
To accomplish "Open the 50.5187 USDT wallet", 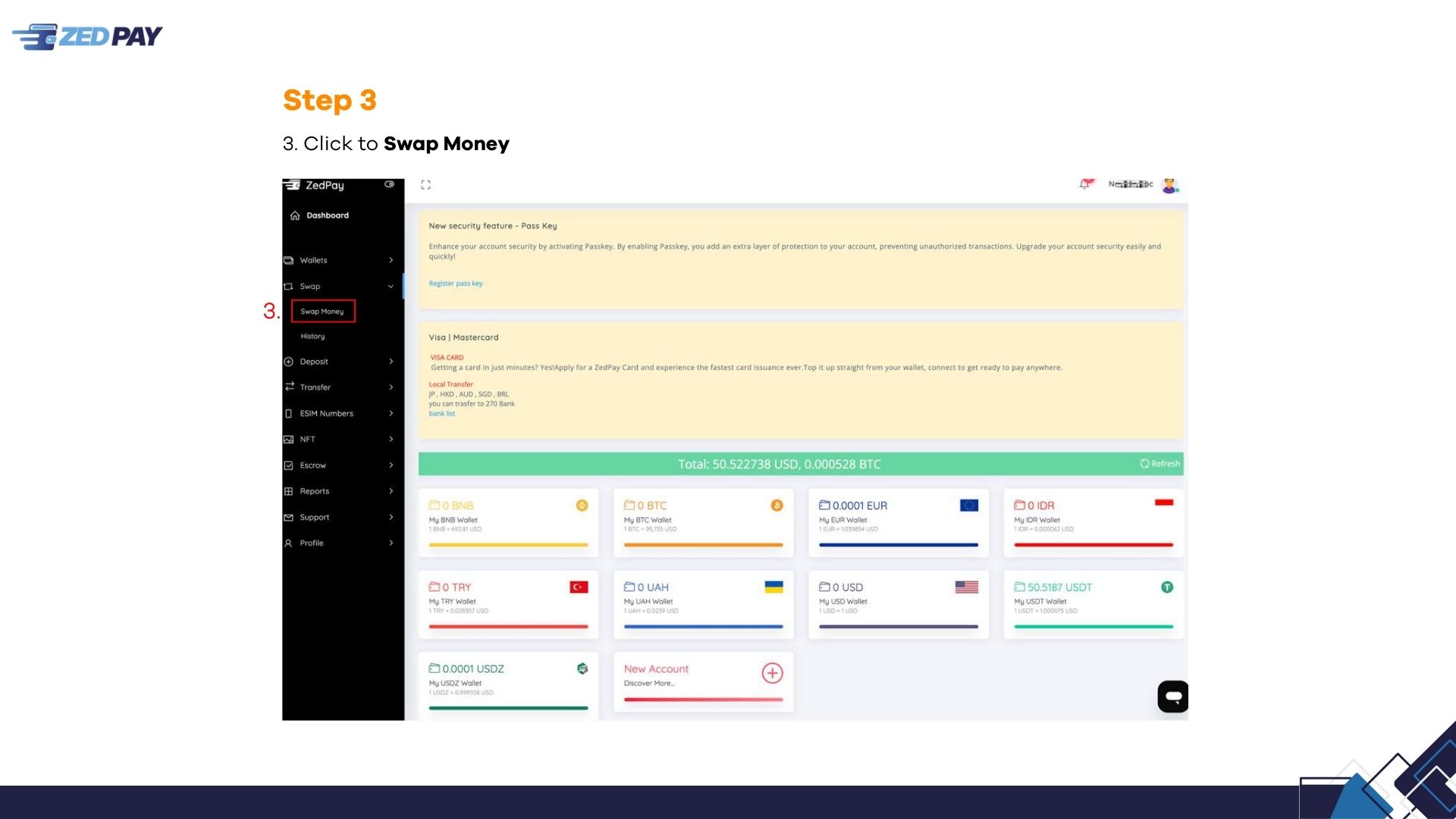I will coord(1094,605).
